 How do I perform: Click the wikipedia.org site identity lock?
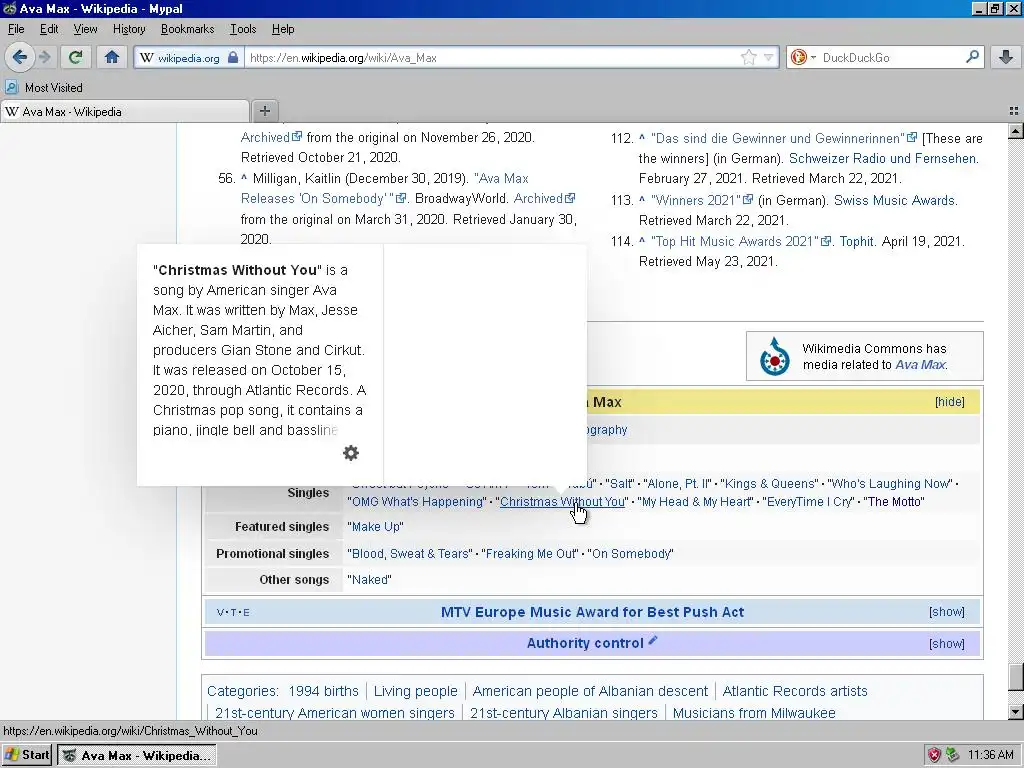pos(188,57)
